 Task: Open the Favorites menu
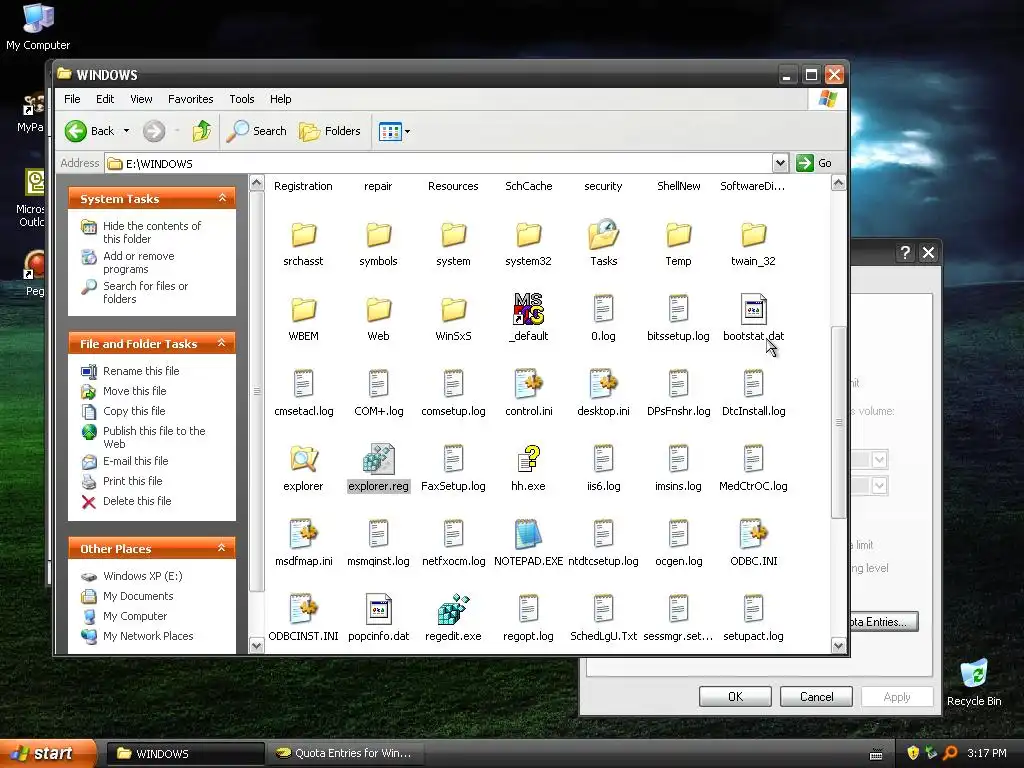coord(190,99)
